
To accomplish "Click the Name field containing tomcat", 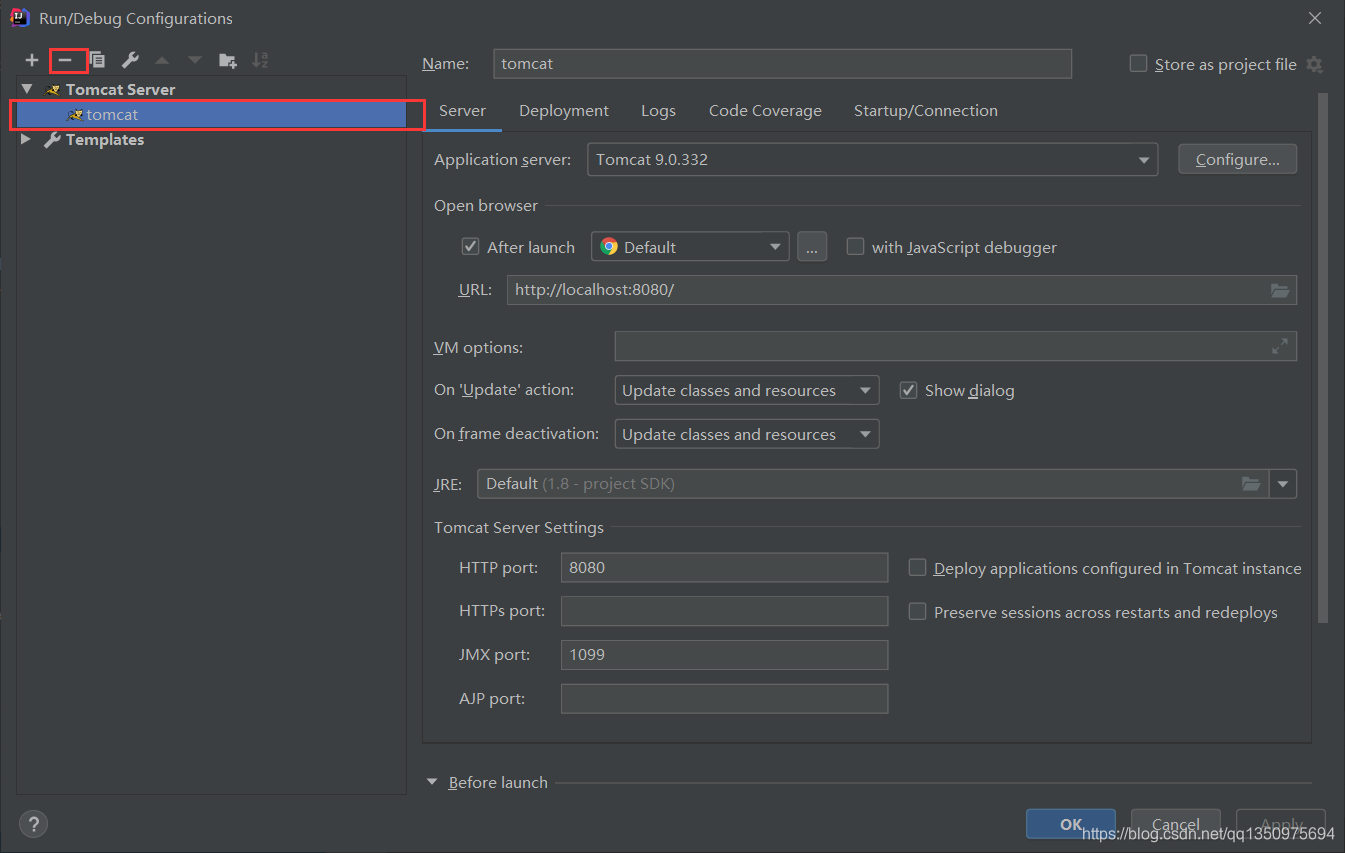I will coord(783,63).
